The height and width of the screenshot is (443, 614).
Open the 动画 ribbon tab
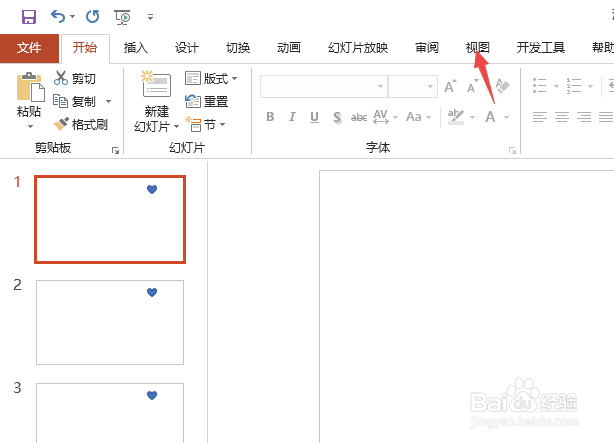[289, 48]
